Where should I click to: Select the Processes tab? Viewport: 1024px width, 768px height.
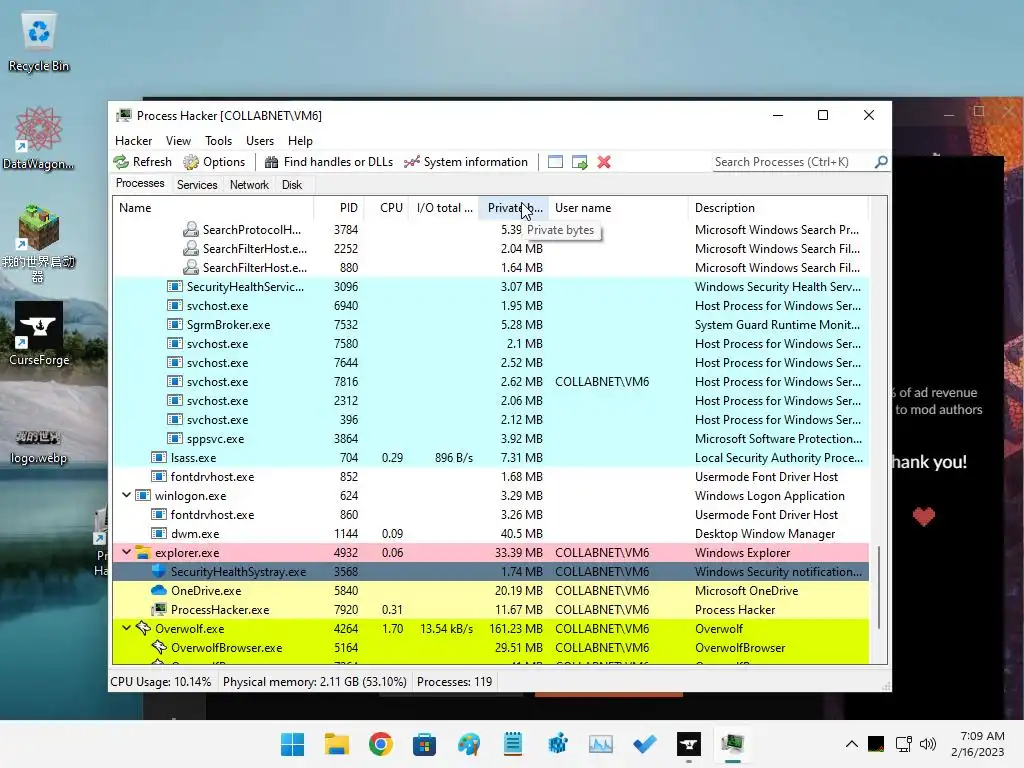140,184
